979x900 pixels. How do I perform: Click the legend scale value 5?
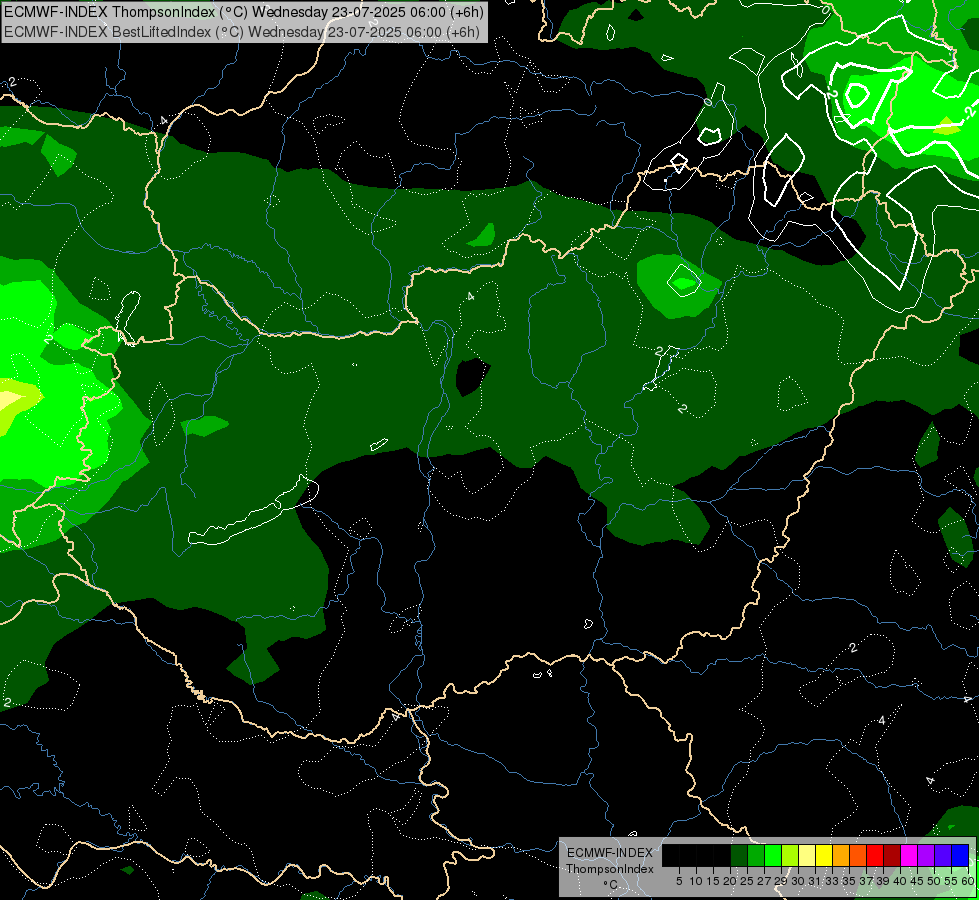coord(679,881)
